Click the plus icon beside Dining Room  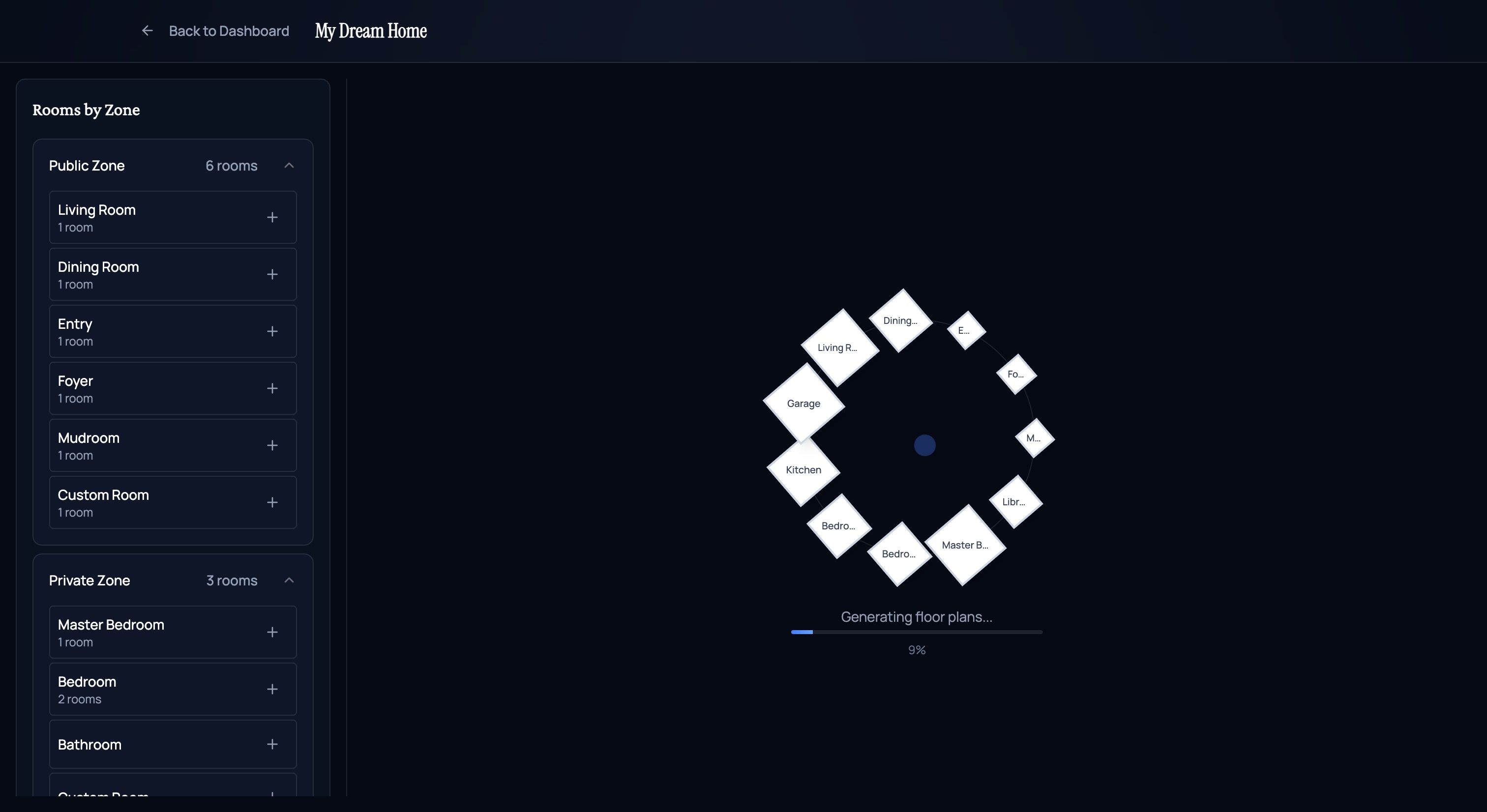272,274
